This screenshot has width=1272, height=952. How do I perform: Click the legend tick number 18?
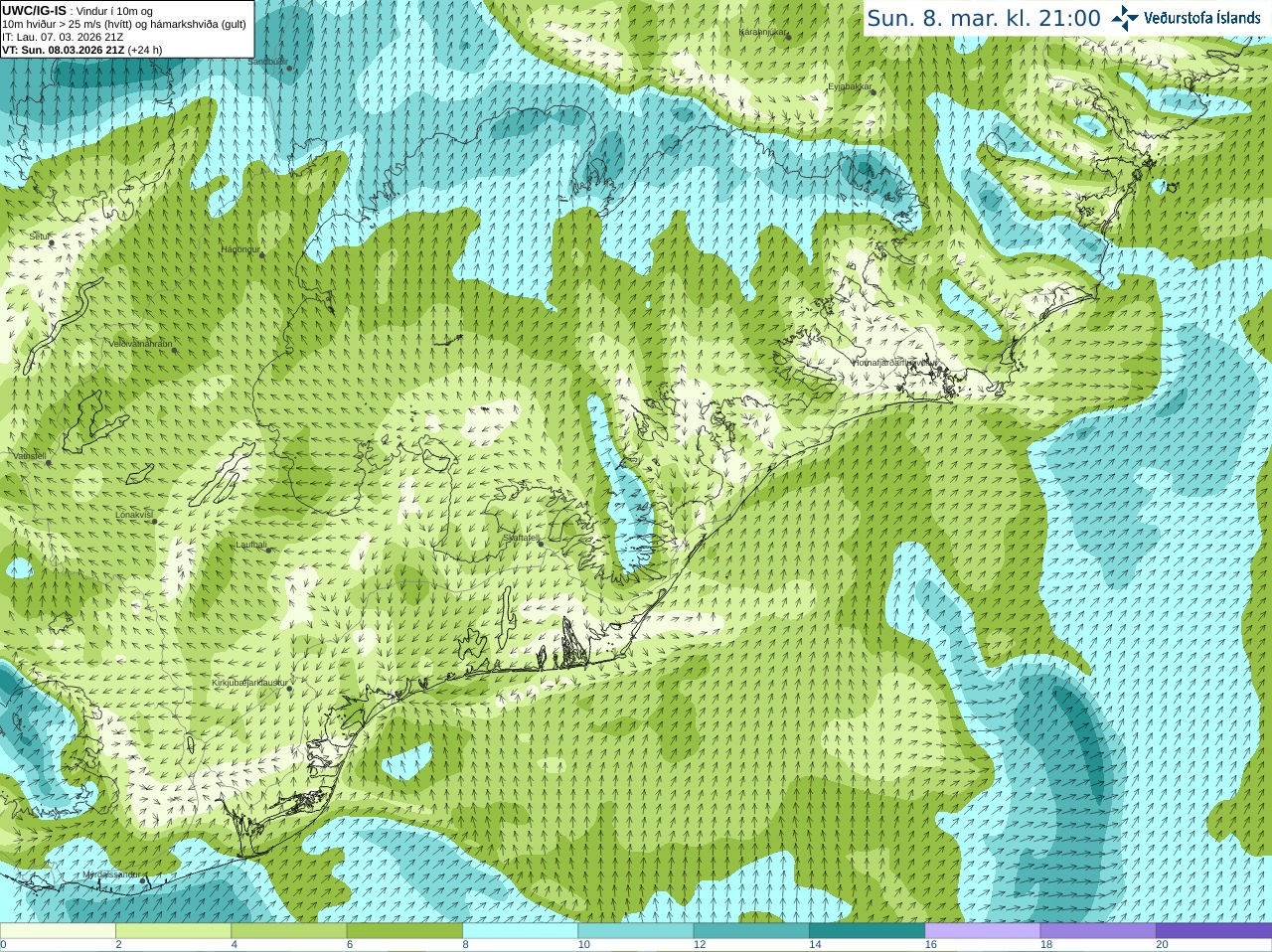(1046, 945)
